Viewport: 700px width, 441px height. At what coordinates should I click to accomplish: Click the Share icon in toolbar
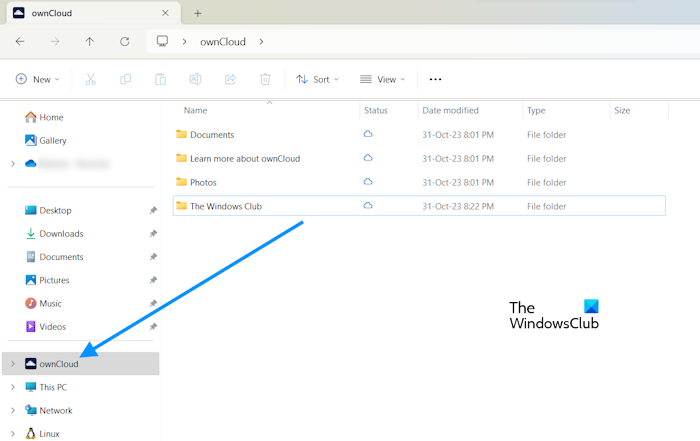pyautogui.click(x=230, y=79)
